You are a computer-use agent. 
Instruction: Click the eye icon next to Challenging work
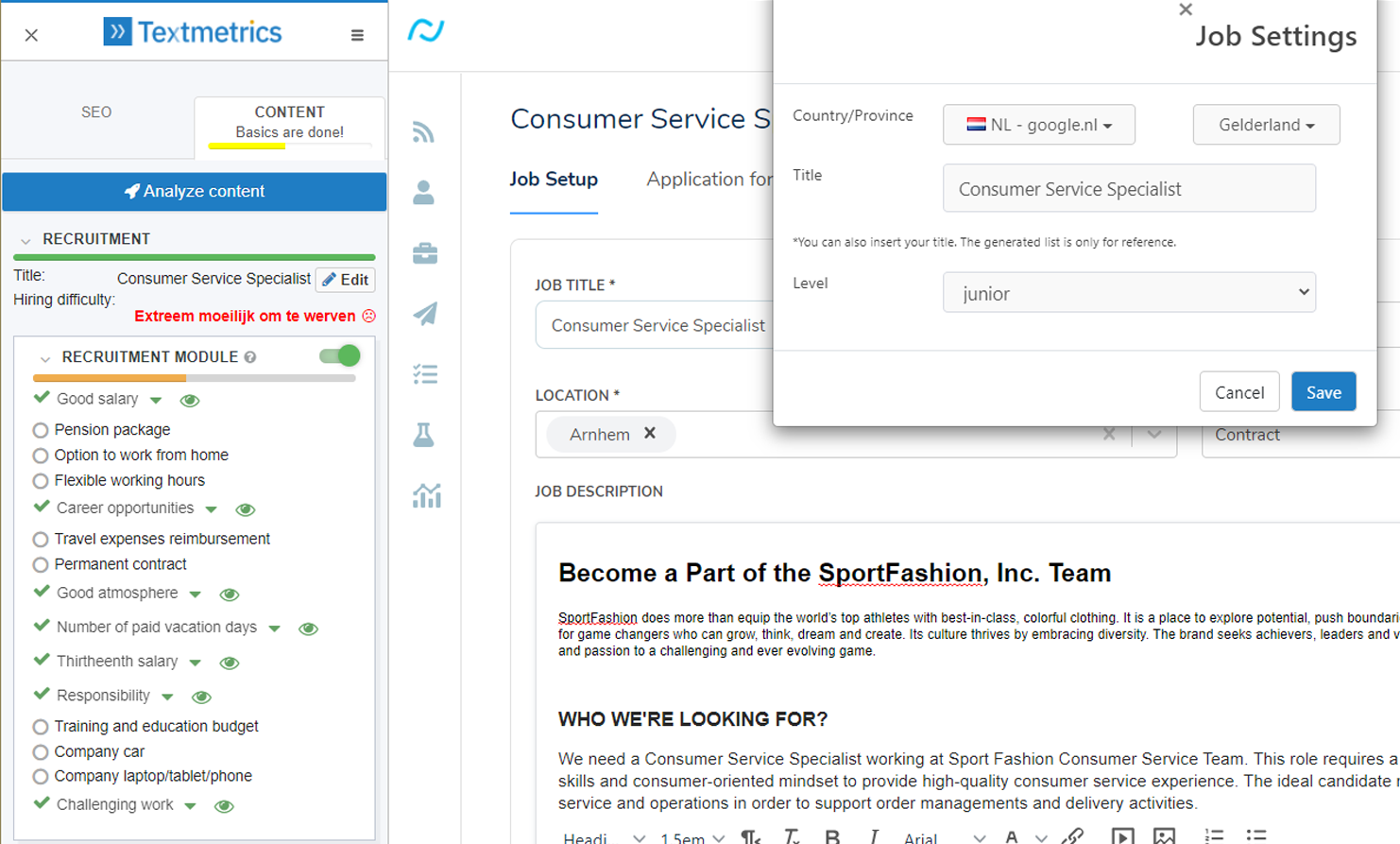click(x=224, y=806)
